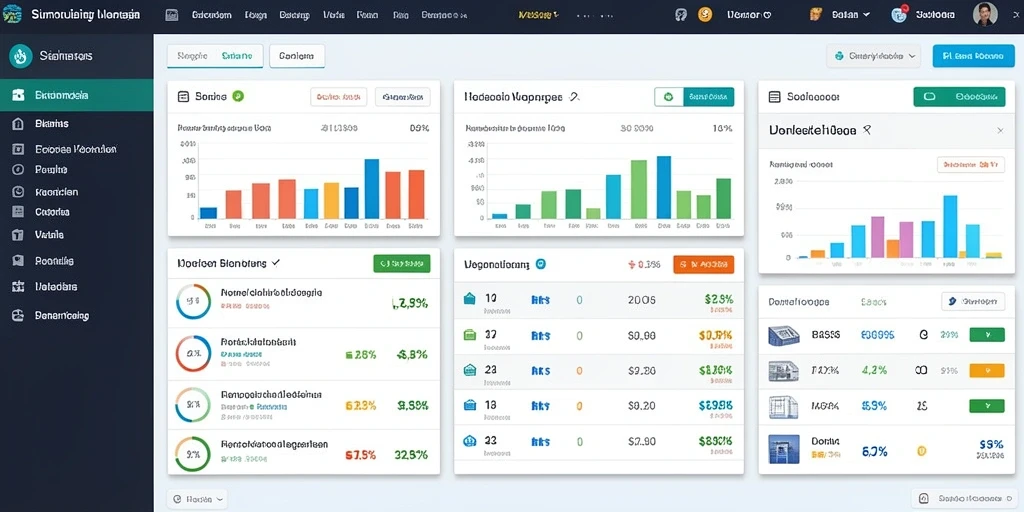This screenshot has width=1024, height=512.
Task: Open the dropdown left of the blue top-right button
Action: pos(873,56)
